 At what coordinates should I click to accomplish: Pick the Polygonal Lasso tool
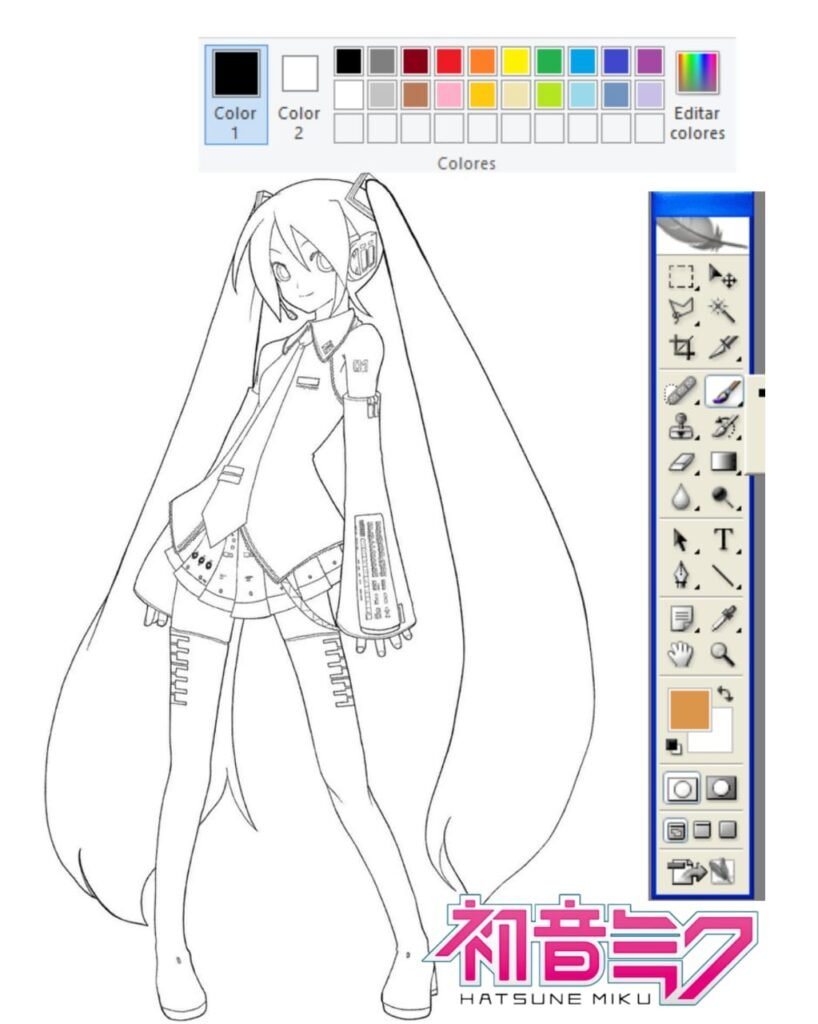click(680, 311)
